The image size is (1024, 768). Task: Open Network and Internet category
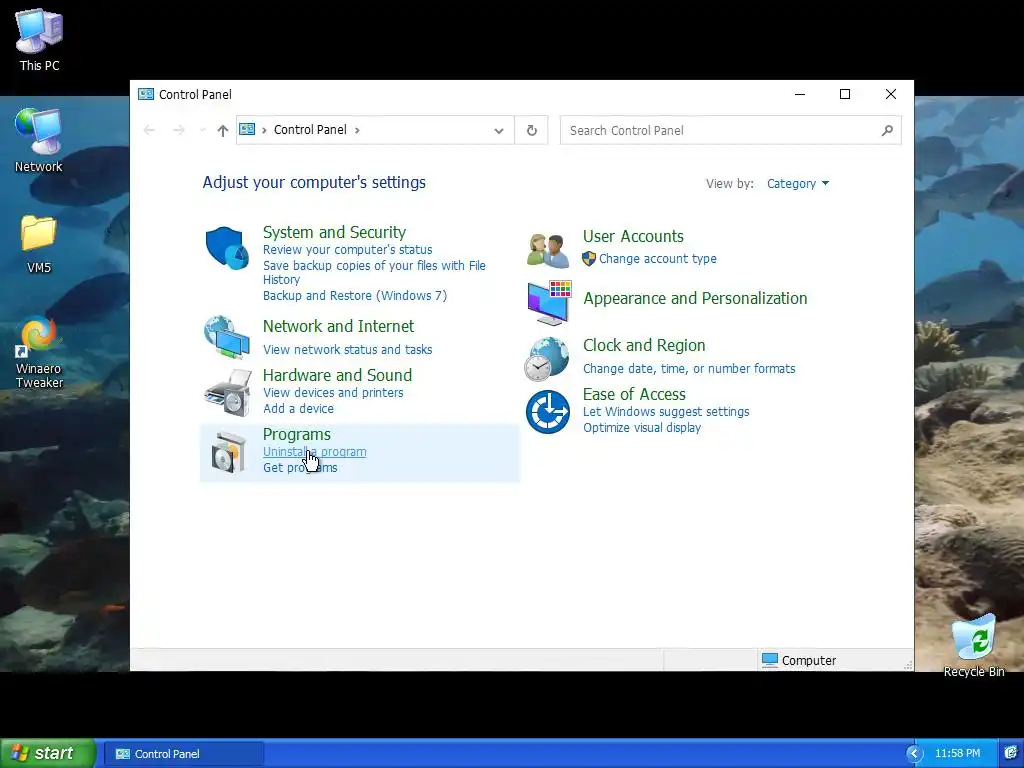coord(338,326)
